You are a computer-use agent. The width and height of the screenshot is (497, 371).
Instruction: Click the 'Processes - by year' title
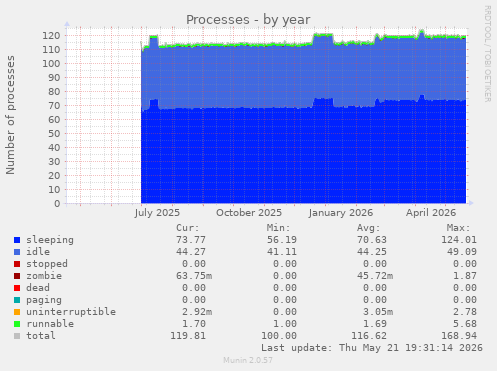coord(248,20)
